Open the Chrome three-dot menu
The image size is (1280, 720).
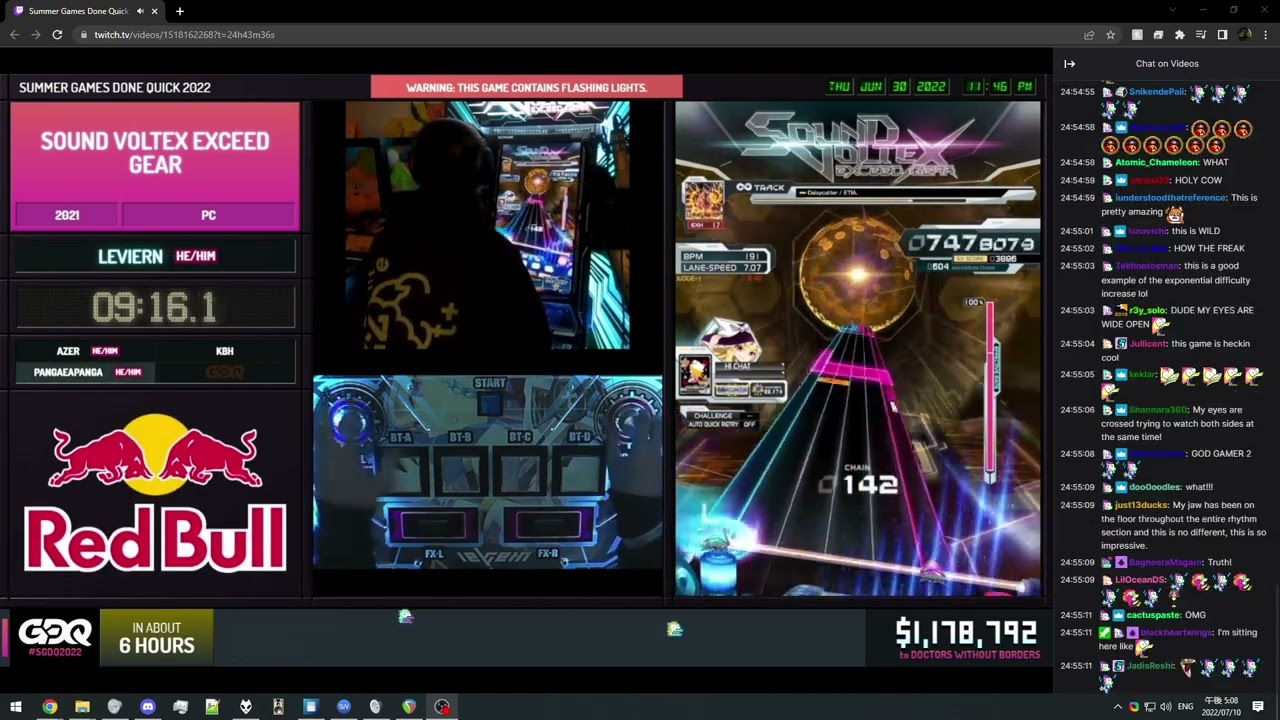[x=1265, y=35]
